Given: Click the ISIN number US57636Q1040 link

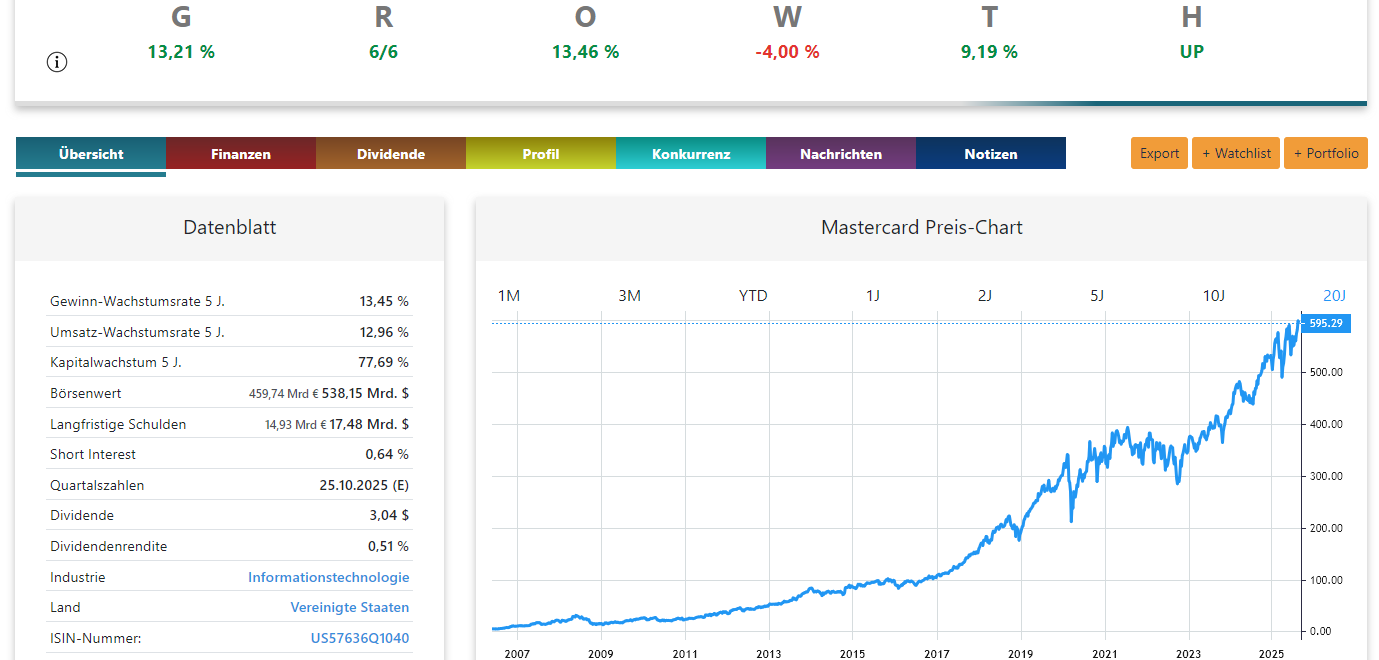Looking at the screenshot, I should tap(359, 638).
